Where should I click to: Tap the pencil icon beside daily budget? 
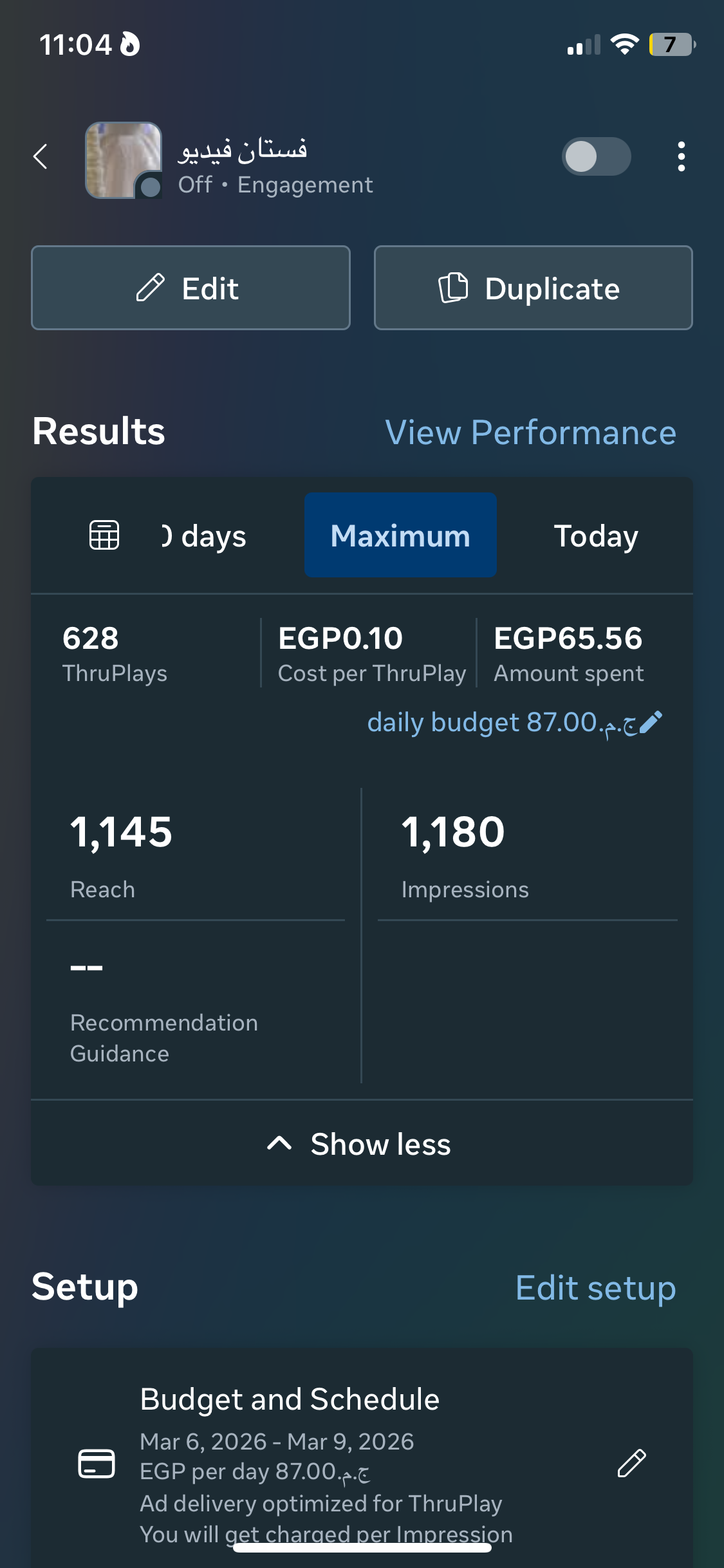[651, 722]
